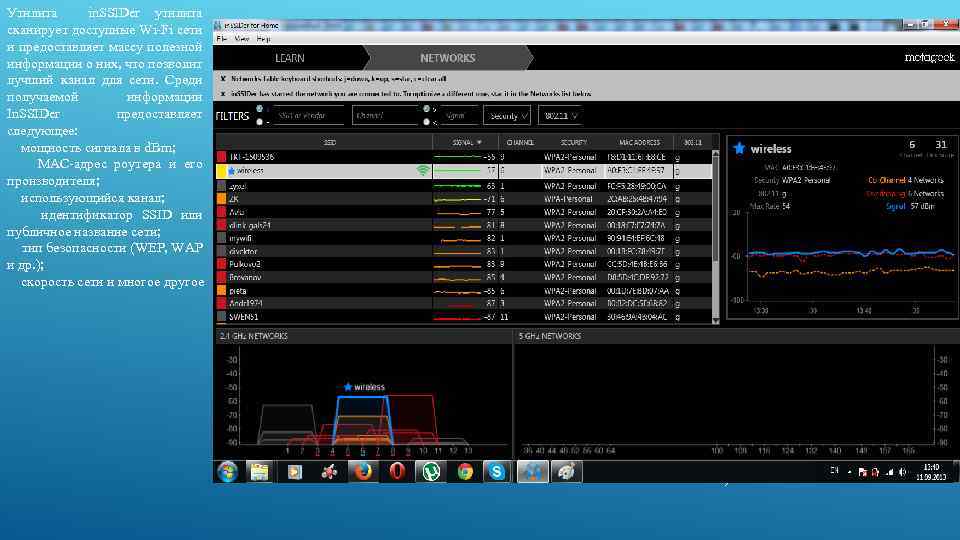Click the blue star in wireless details panel
The height and width of the screenshot is (540, 960).
coord(740,148)
